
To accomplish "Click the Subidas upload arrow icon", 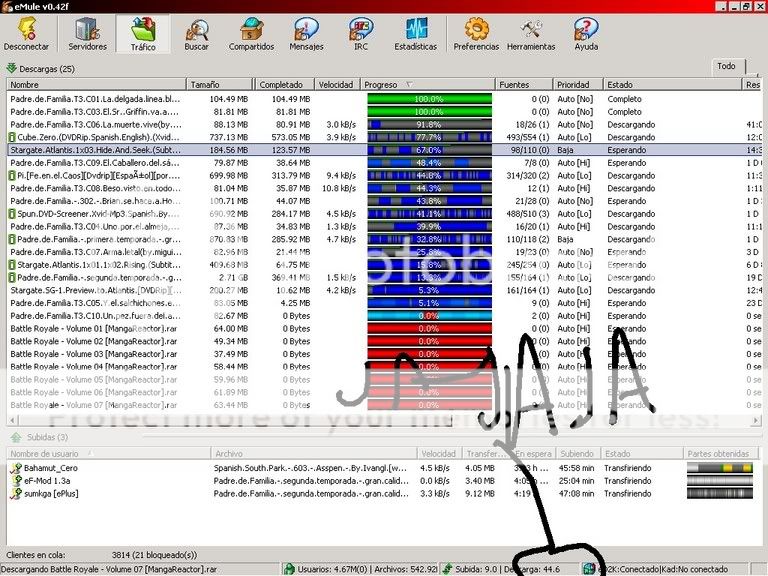I will [16, 437].
